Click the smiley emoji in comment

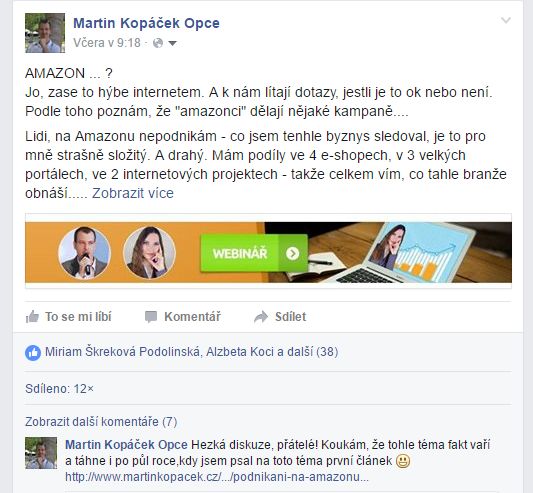(x=403, y=461)
